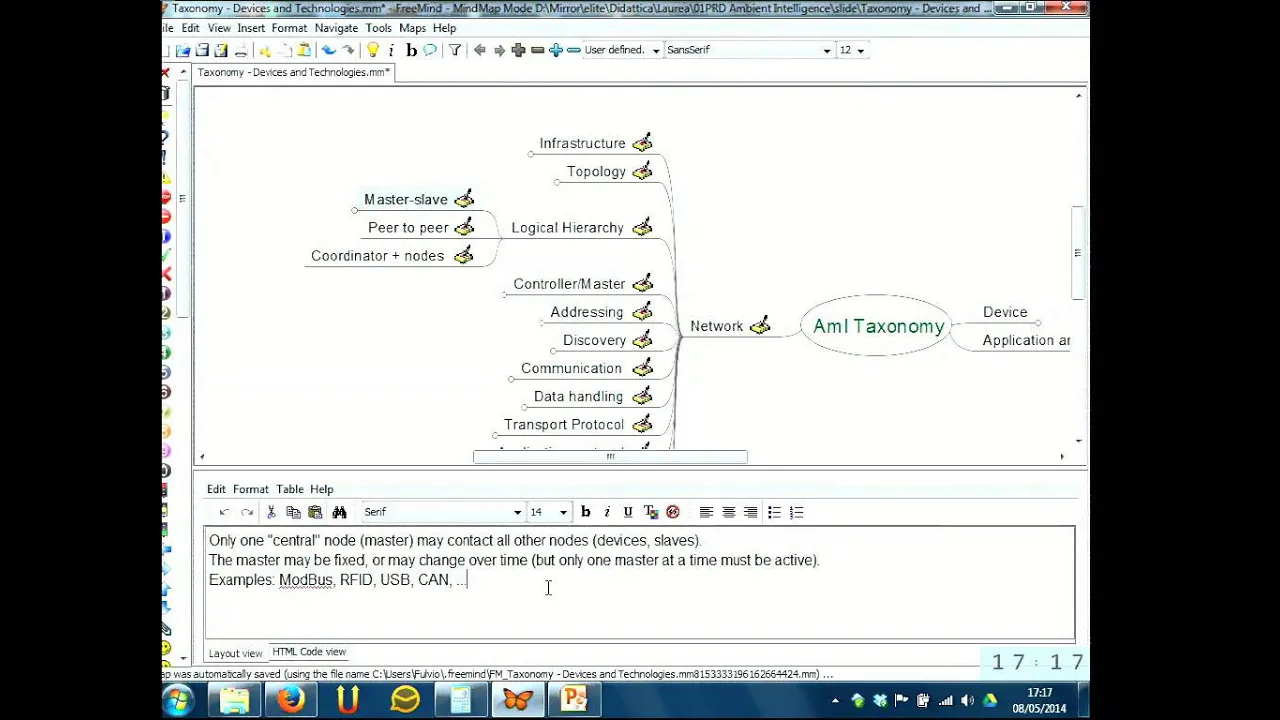Click the Save As toolbar icon
The width and height of the screenshot is (1280, 720).
pos(220,50)
